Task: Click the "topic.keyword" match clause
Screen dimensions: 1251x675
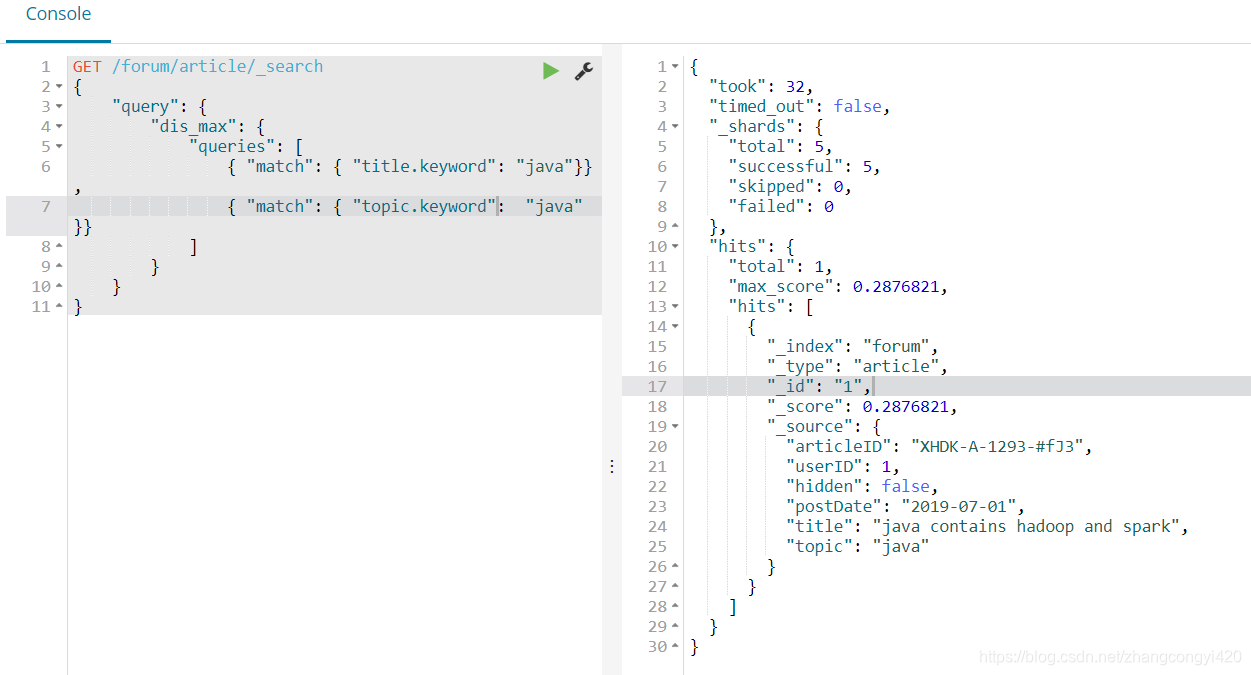Action: [x=405, y=206]
